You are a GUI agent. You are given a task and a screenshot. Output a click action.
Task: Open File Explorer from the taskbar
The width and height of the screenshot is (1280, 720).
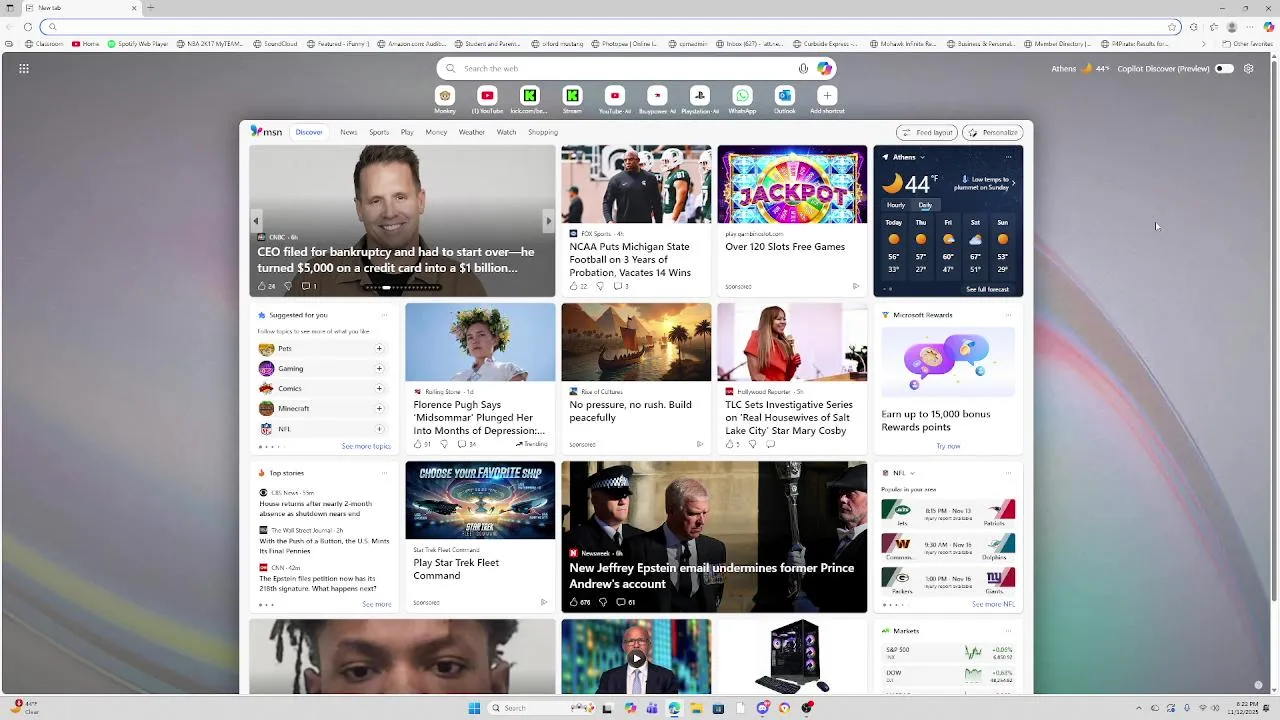[696, 708]
